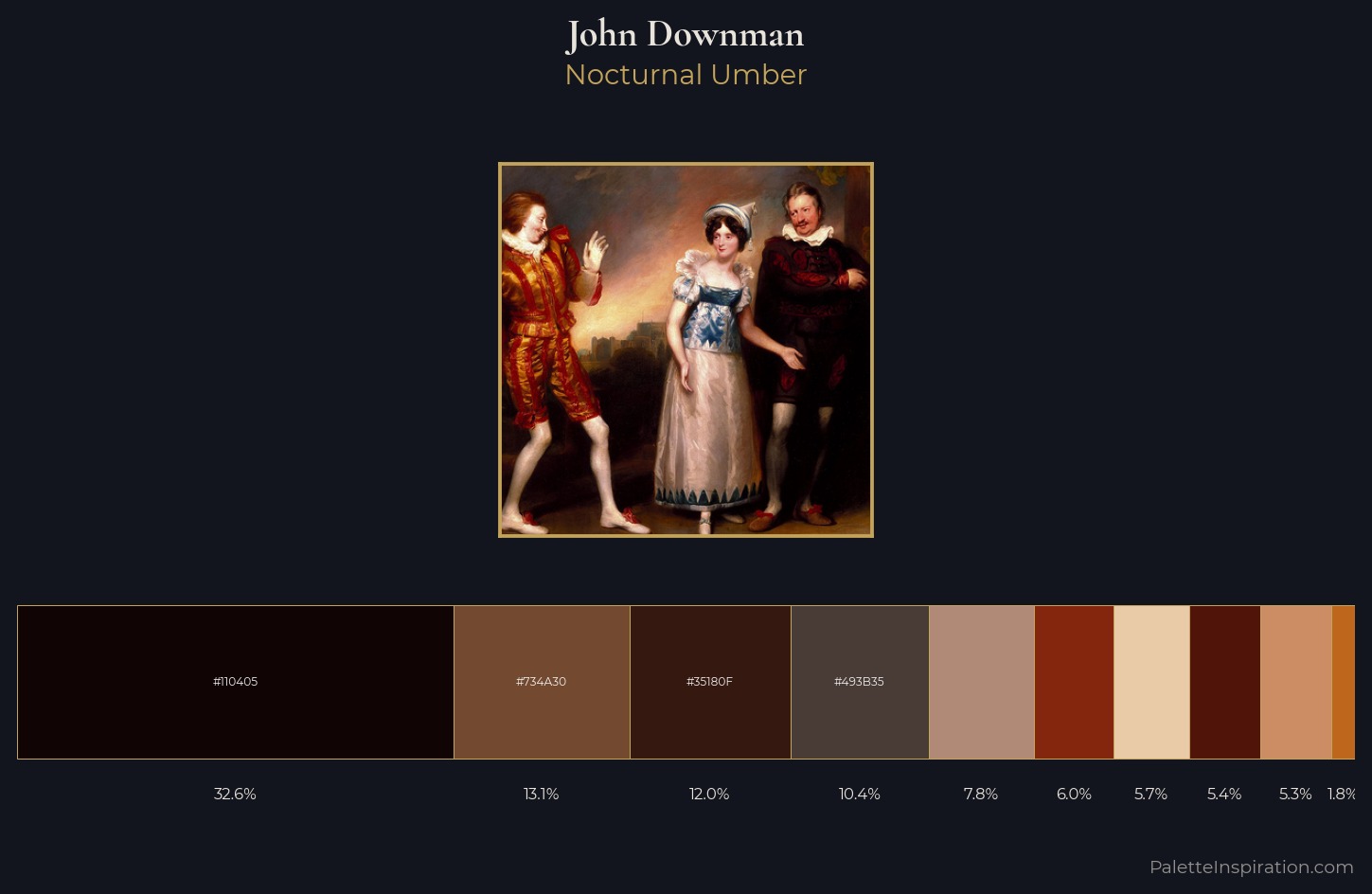The height and width of the screenshot is (894, 1372).
Task: Click the 10.4% percentage label
Action: click(860, 794)
